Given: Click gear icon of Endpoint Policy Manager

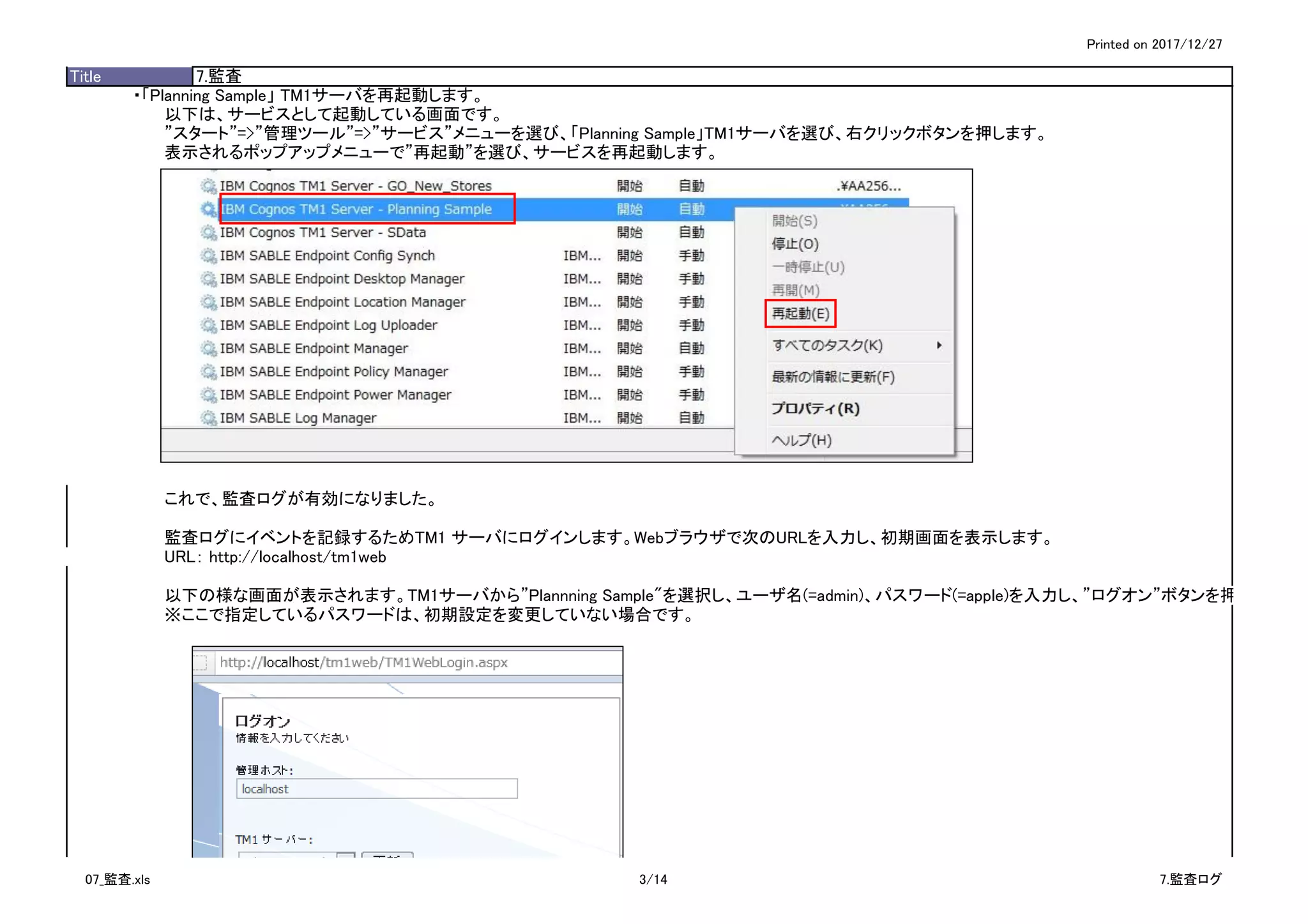Looking at the screenshot, I should [x=208, y=372].
